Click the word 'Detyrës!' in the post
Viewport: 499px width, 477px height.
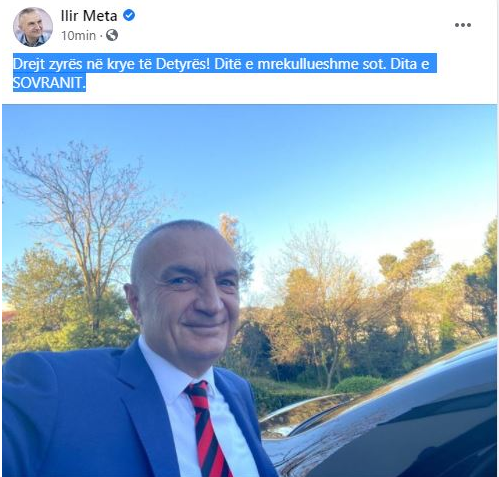183,64
